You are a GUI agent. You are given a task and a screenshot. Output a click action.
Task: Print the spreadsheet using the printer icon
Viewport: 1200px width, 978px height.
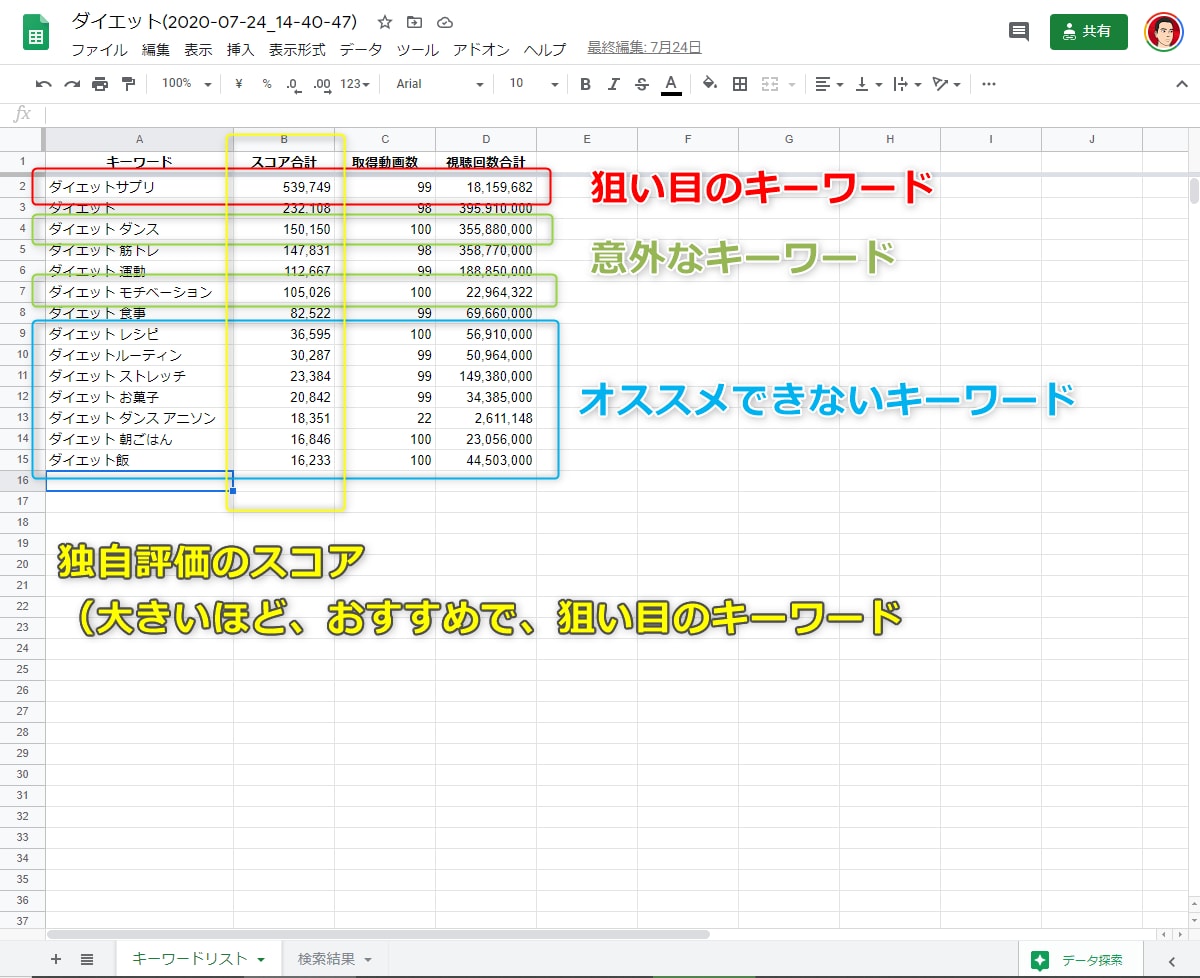pyautogui.click(x=100, y=84)
